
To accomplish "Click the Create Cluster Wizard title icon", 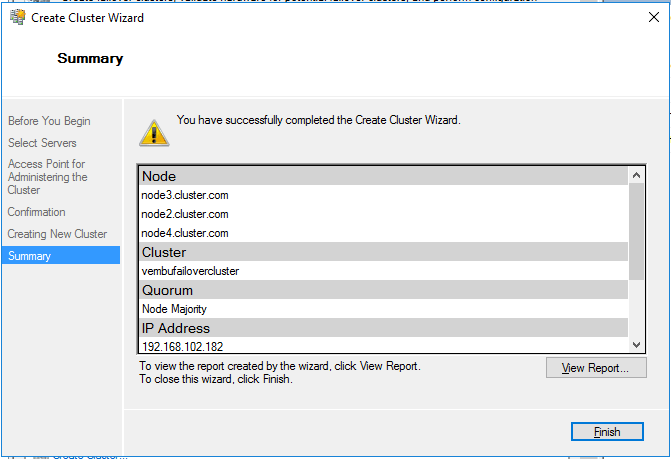I will (17, 17).
